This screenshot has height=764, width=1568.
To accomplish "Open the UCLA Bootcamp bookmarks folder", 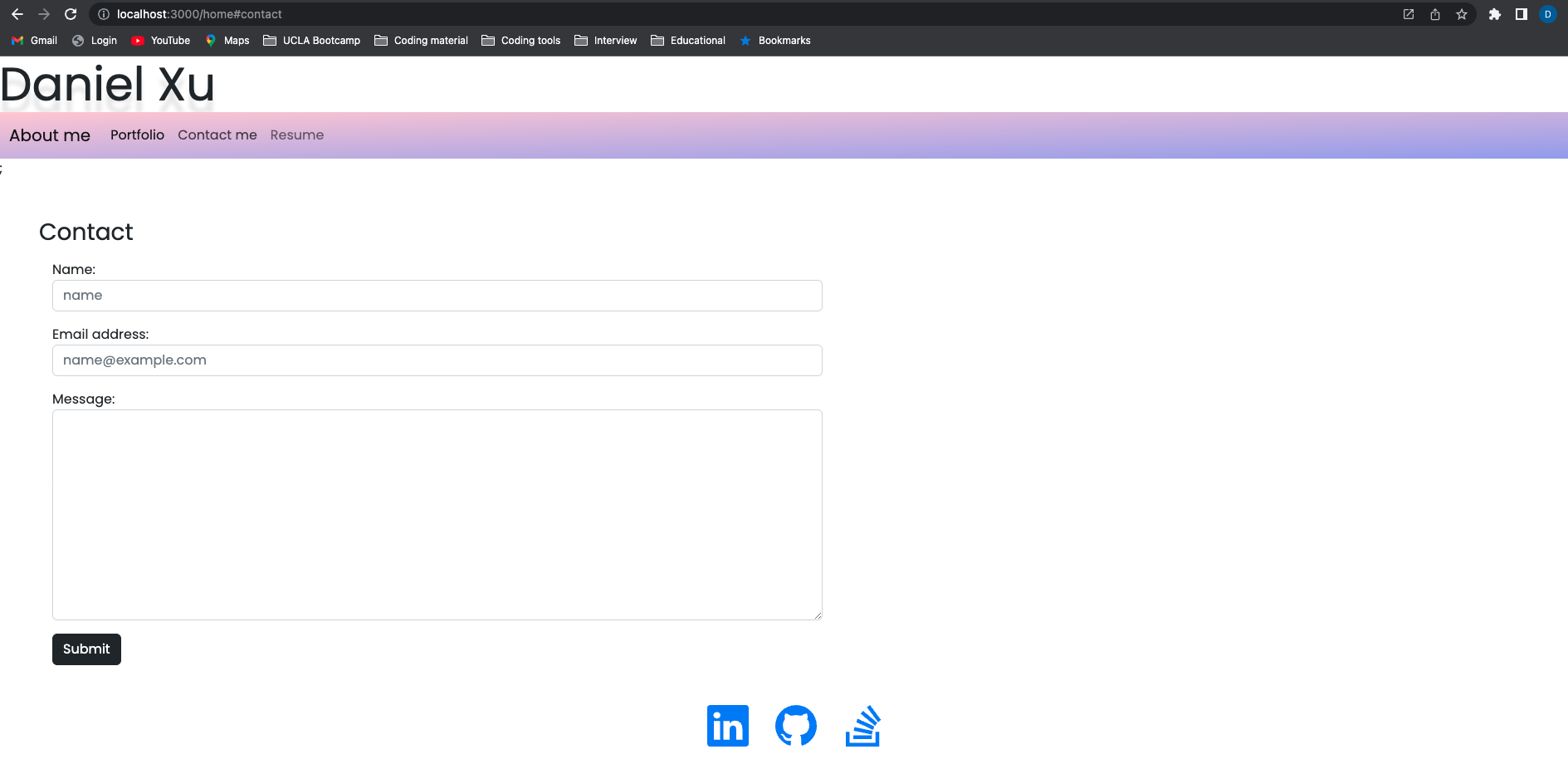I will (311, 40).
